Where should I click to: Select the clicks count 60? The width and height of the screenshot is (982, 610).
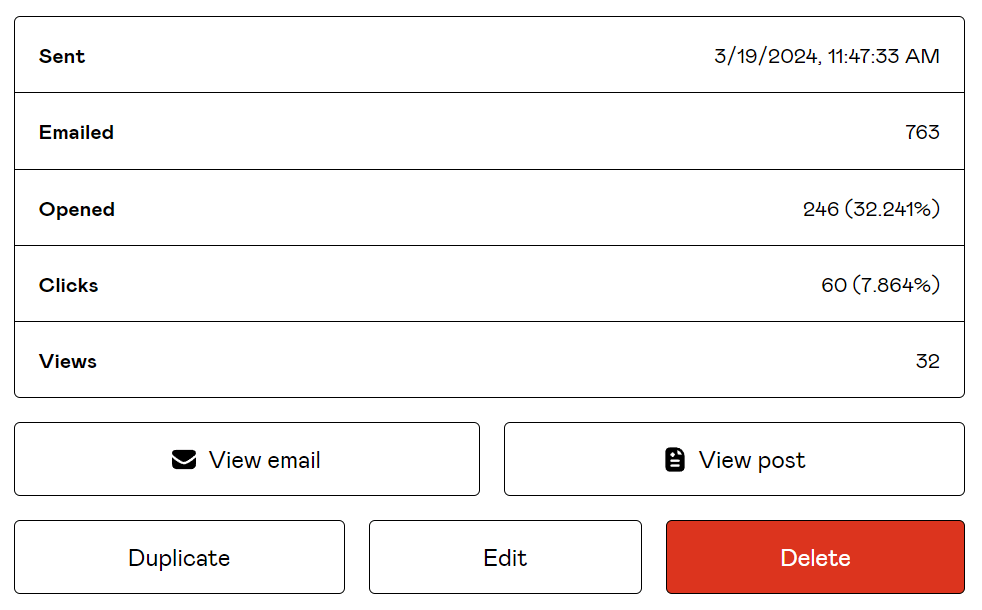coord(834,285)
